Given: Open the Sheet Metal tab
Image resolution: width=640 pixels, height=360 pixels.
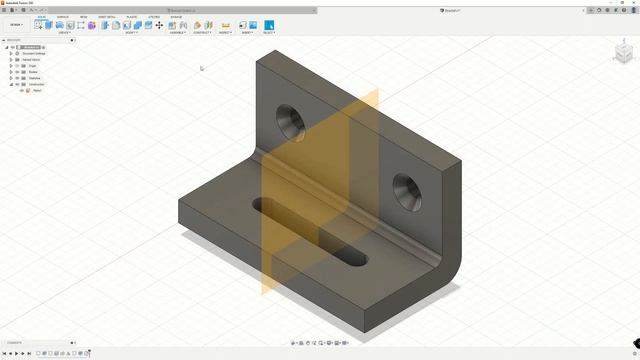Looking at the screenshot, I should 107,17.
